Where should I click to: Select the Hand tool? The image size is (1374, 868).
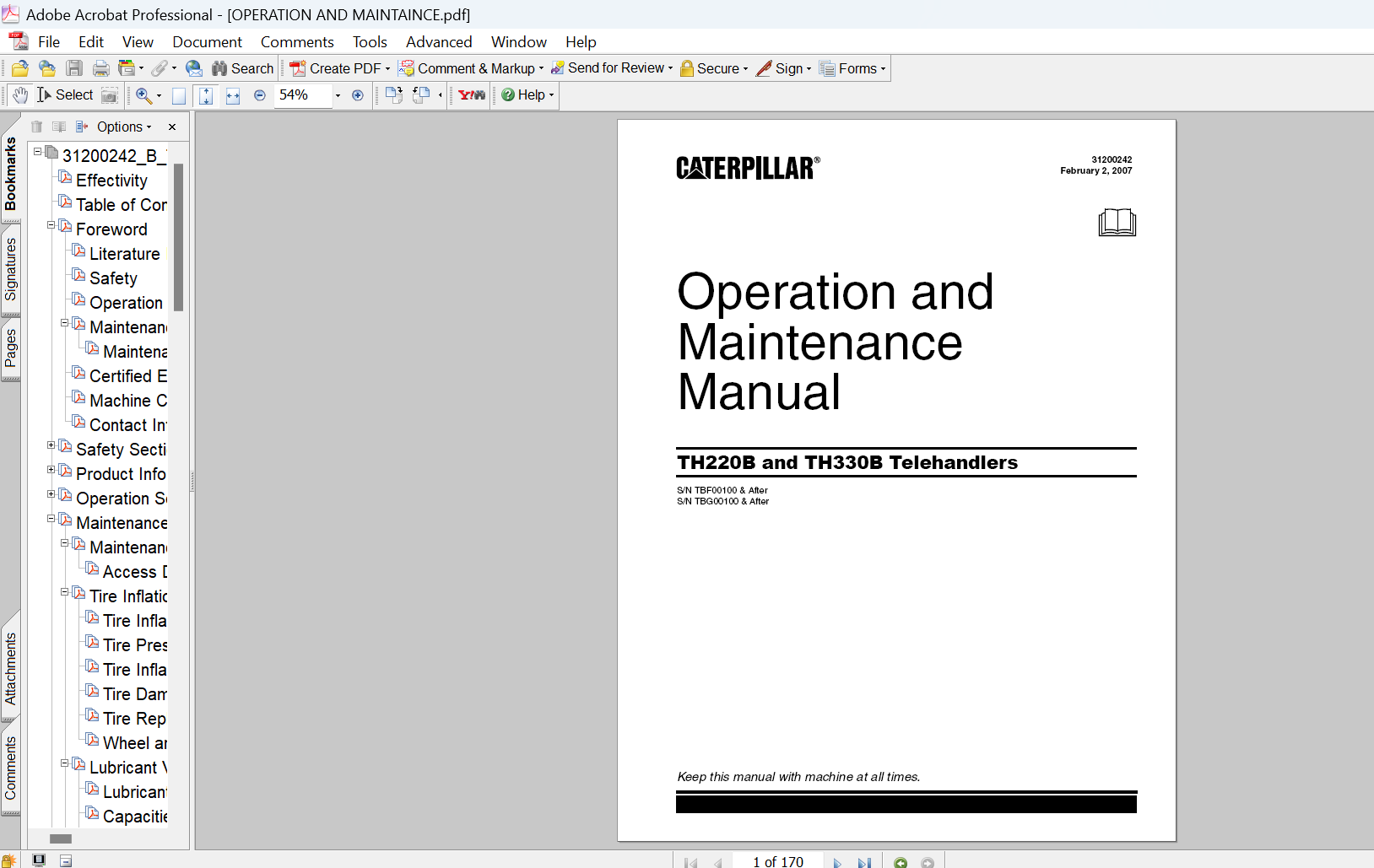pos(20,95)
